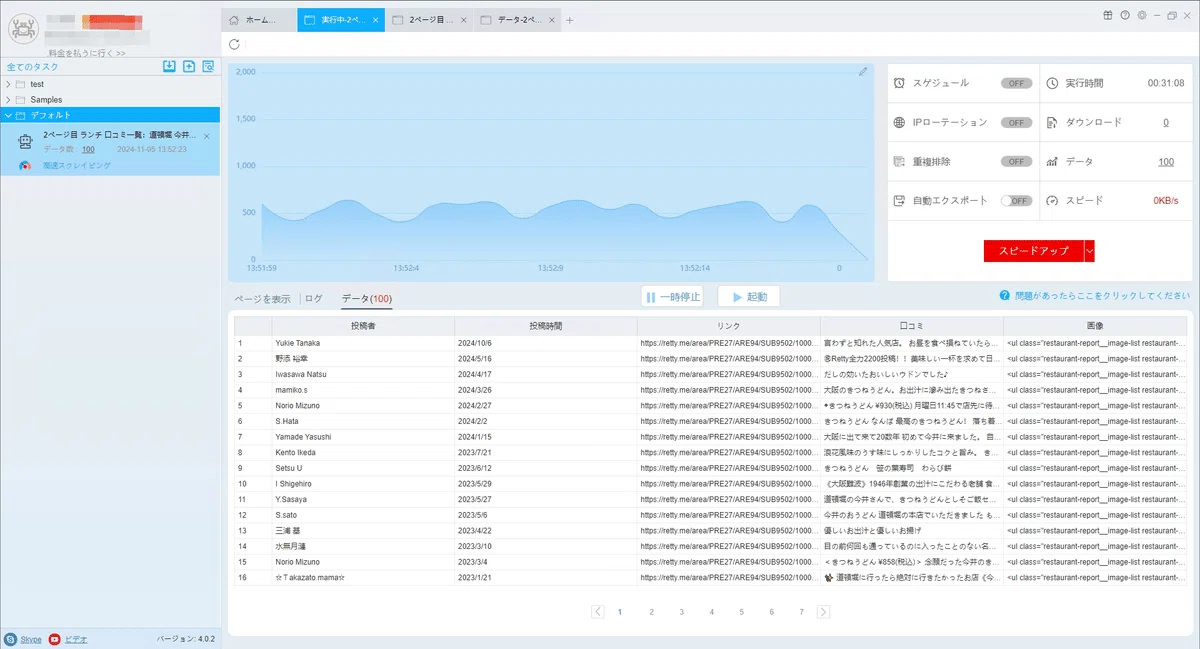Click the robot icon of the running task
This screenshot has height=649, width=1200.
click(26, 142)
